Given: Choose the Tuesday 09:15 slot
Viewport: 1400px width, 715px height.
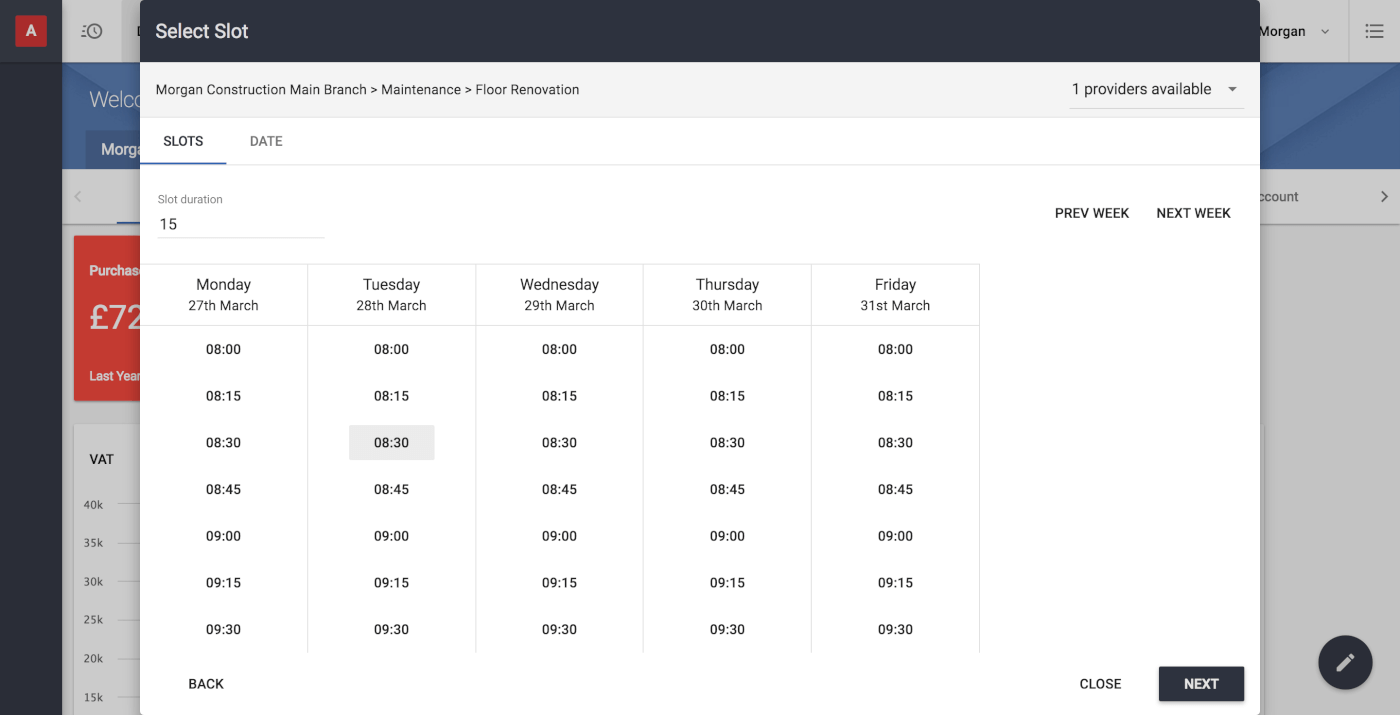Looking at the screenshot, I should tap(392, 583).
